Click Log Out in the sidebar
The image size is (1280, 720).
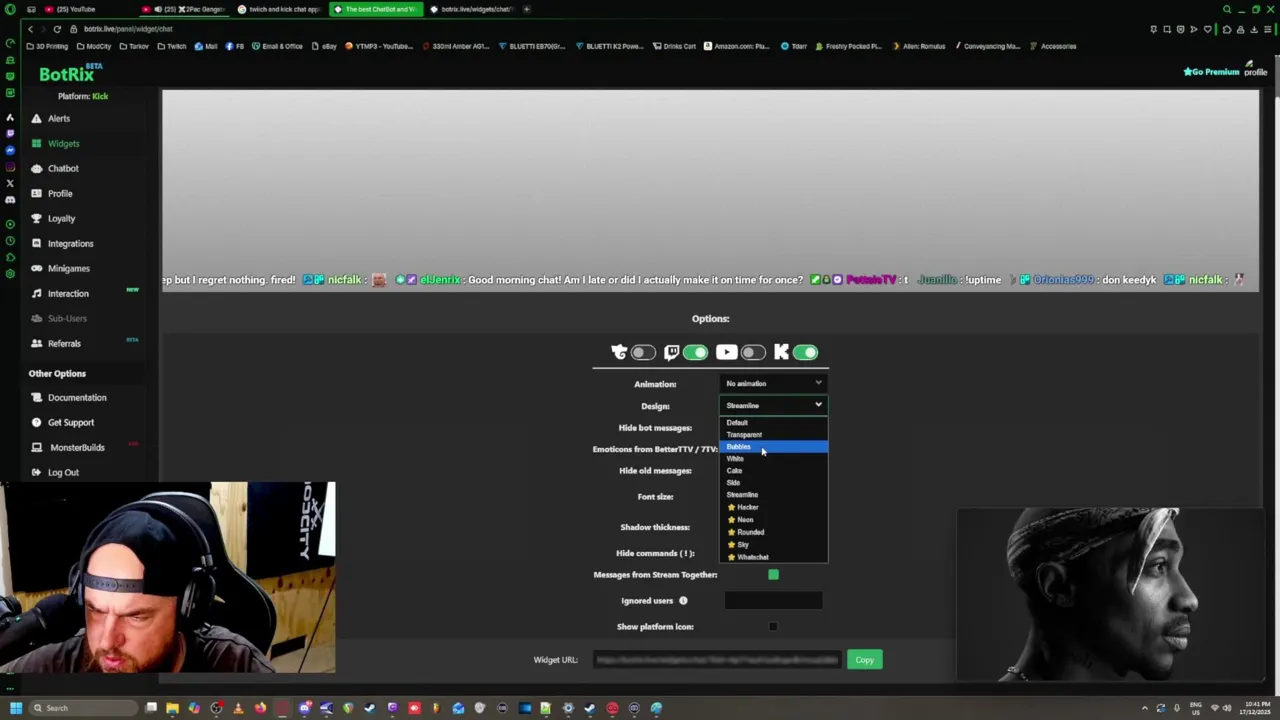(63, 472)
